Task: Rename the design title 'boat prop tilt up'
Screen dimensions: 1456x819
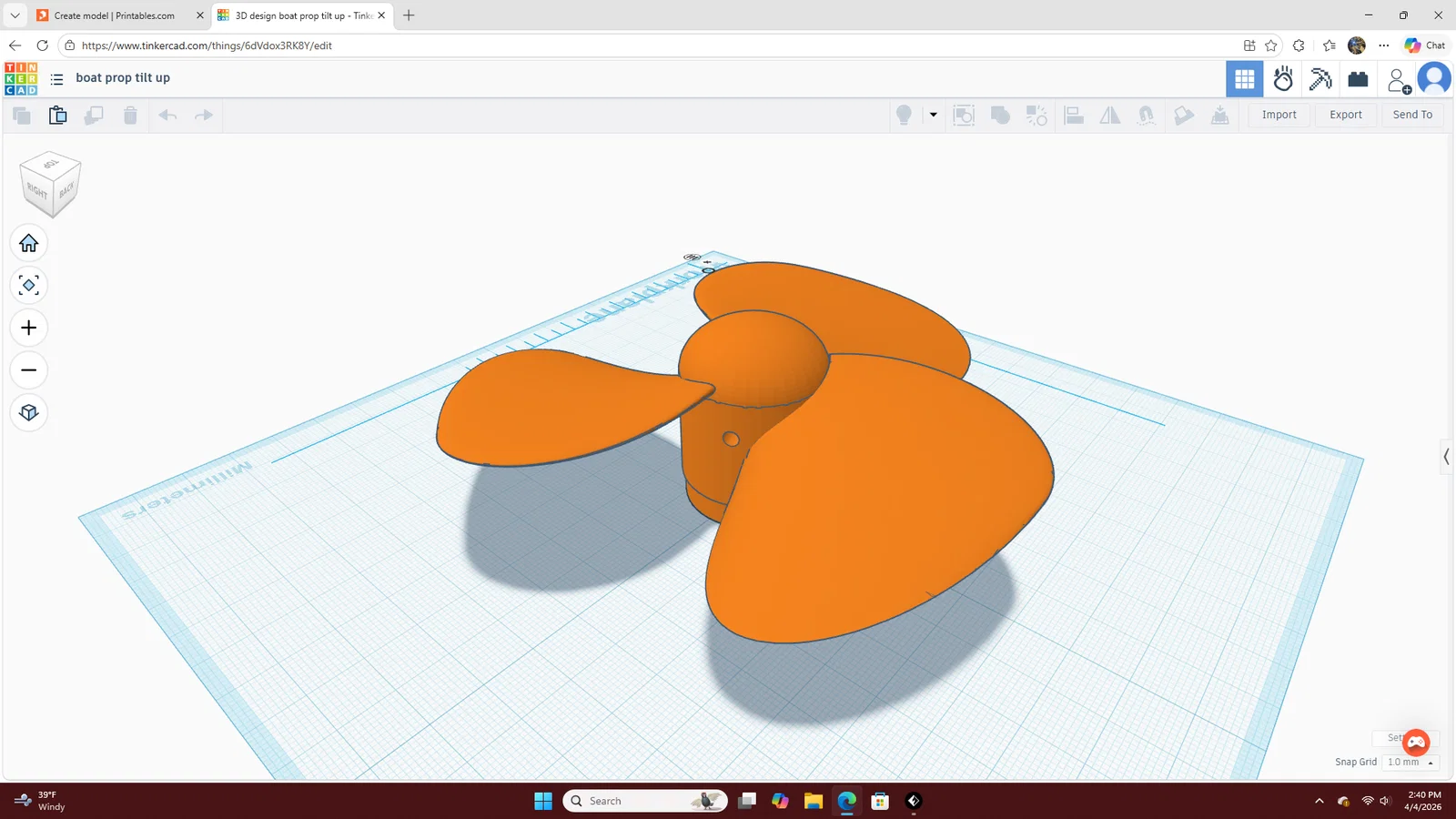Action: click(x=123, y=78)
